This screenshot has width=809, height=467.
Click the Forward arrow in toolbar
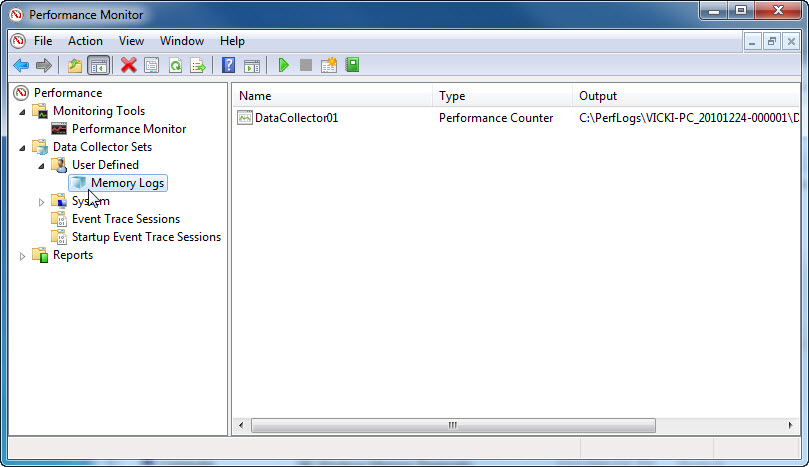pyautogui.click(x=44, y=66)
